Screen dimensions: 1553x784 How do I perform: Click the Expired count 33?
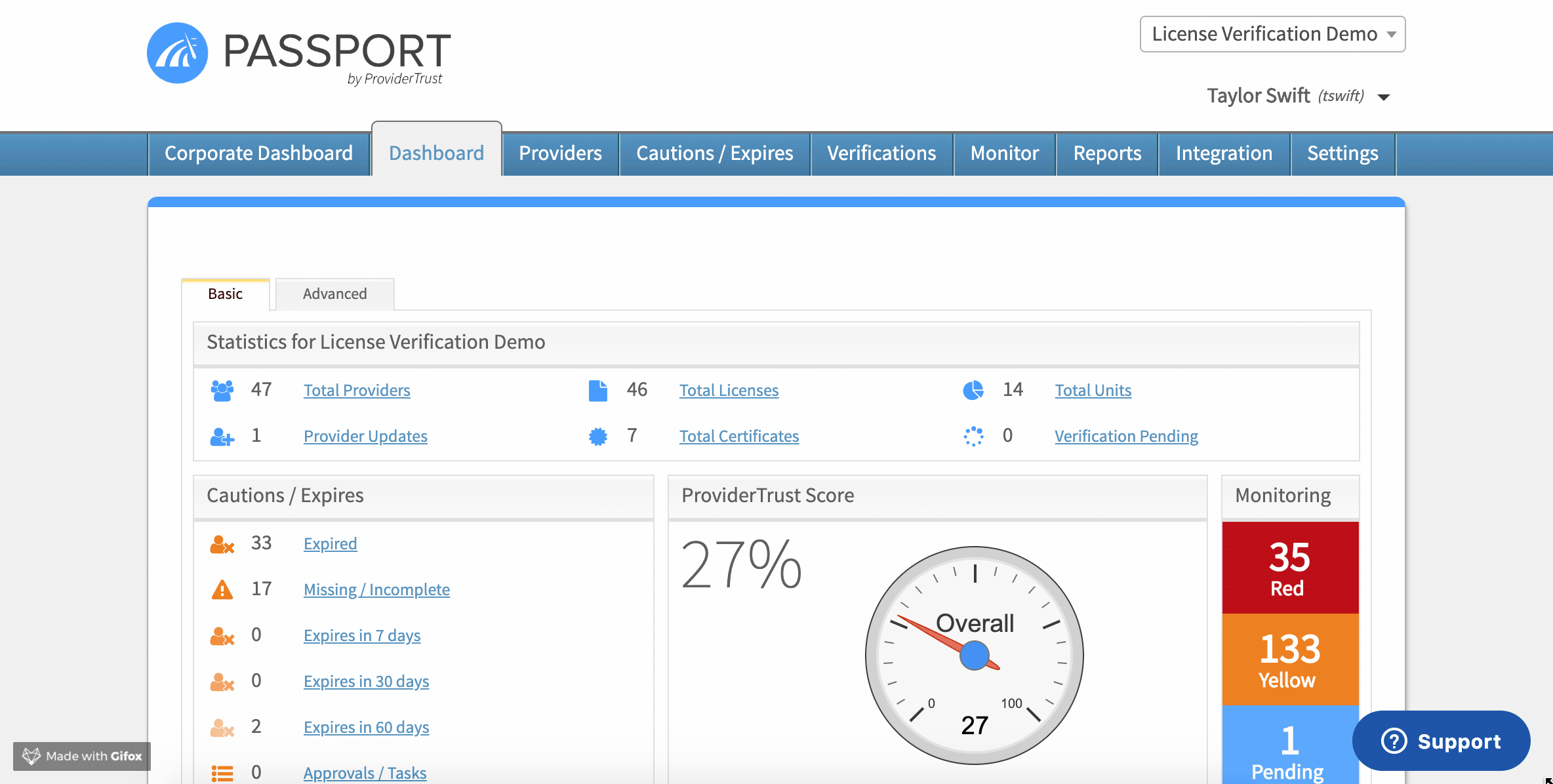point(261,543)
